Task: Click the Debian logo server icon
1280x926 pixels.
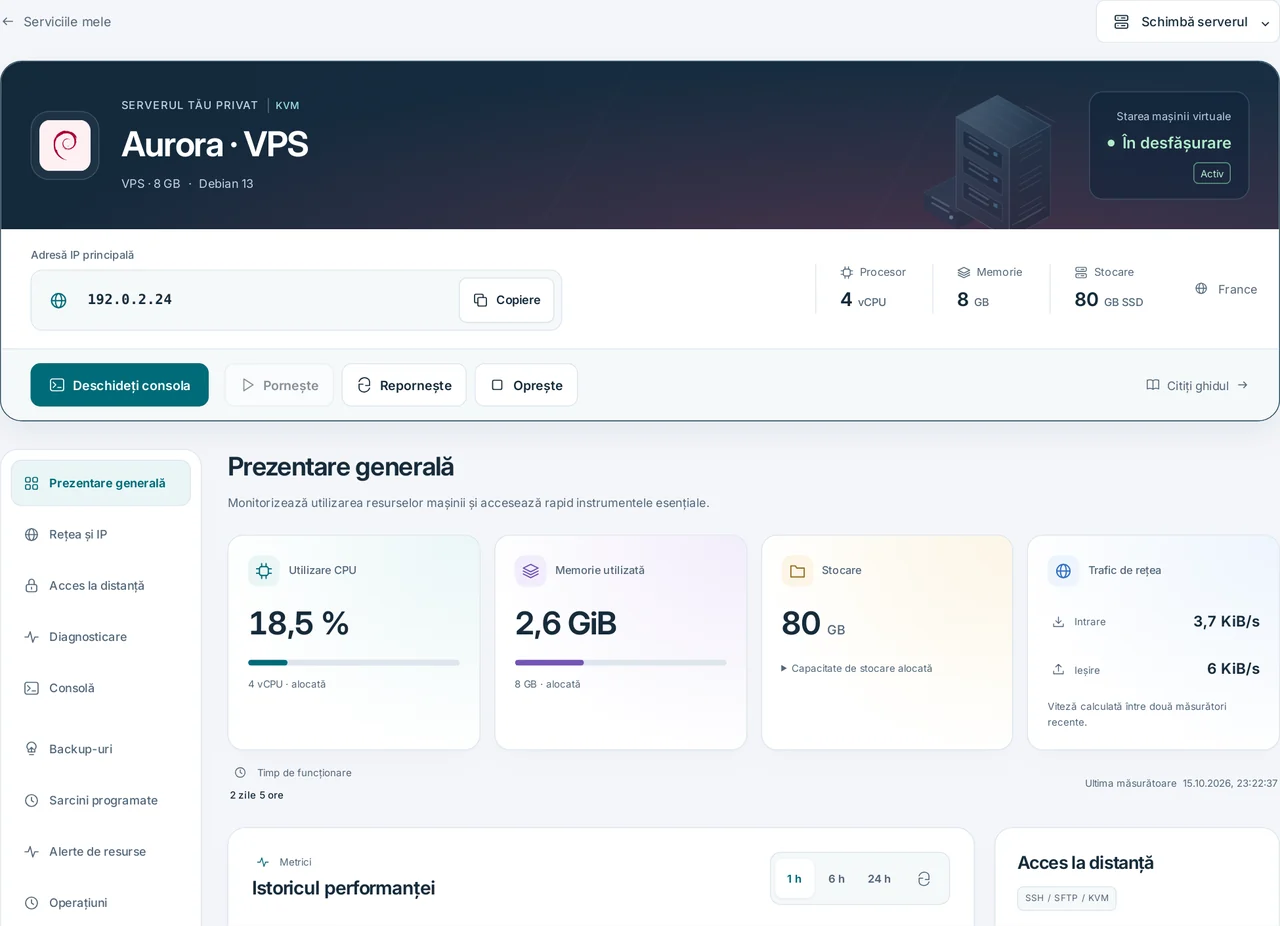Action: 65,146
